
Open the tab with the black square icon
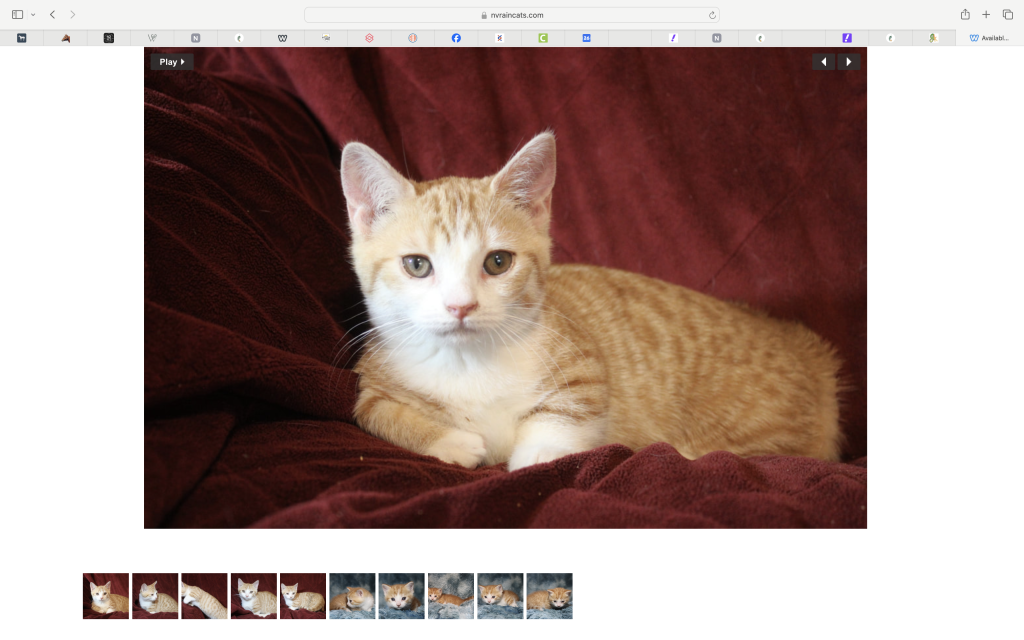pos(108,38)
